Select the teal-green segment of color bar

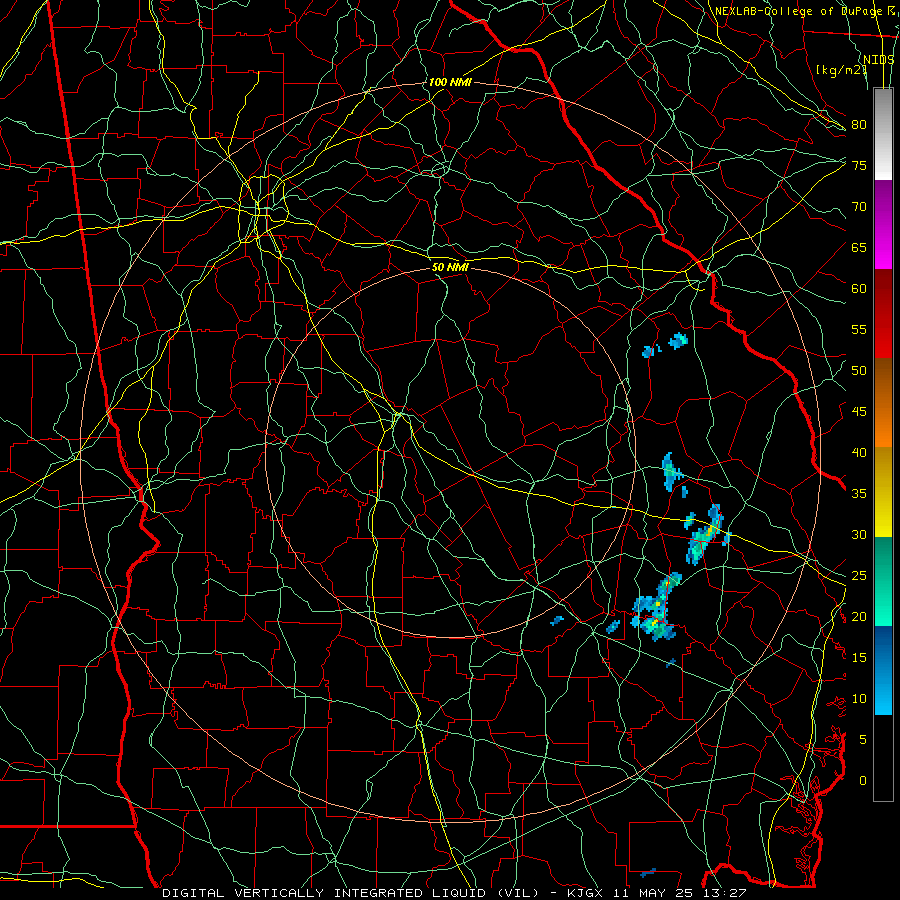tap(883, 581)
